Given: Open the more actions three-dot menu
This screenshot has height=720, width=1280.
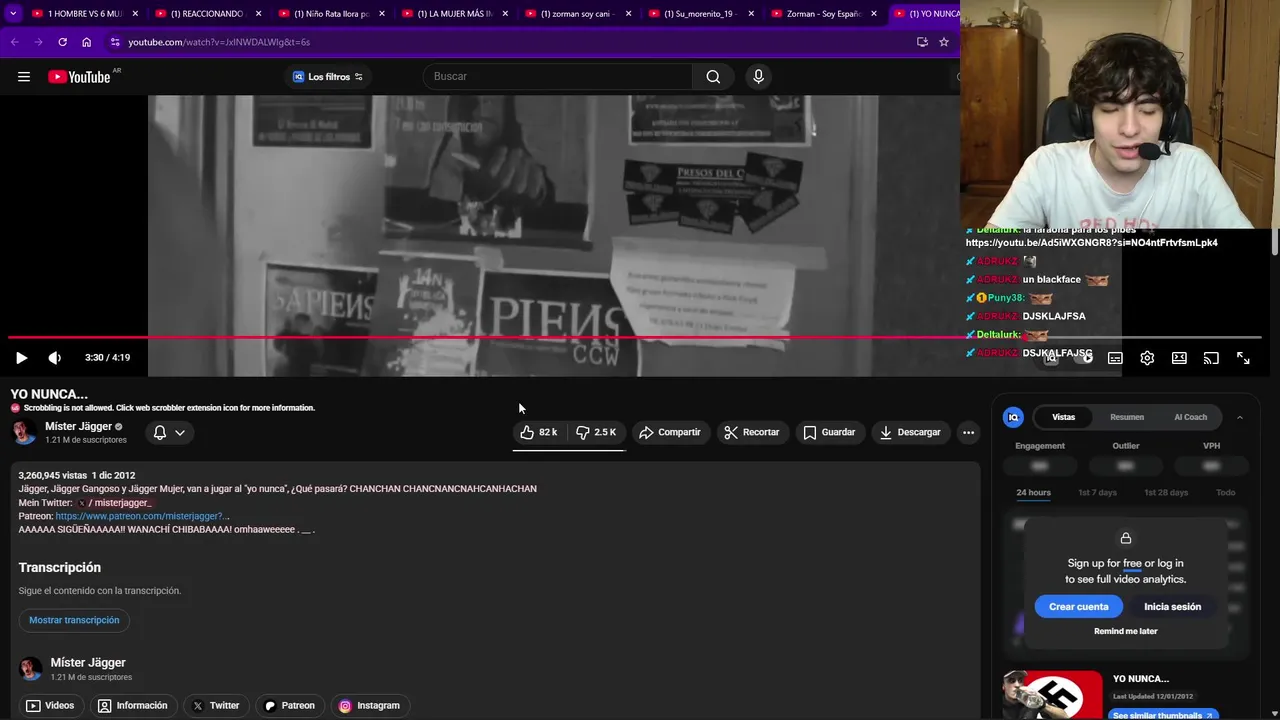Looking at the screenshot, I should (x=968, y=432).
